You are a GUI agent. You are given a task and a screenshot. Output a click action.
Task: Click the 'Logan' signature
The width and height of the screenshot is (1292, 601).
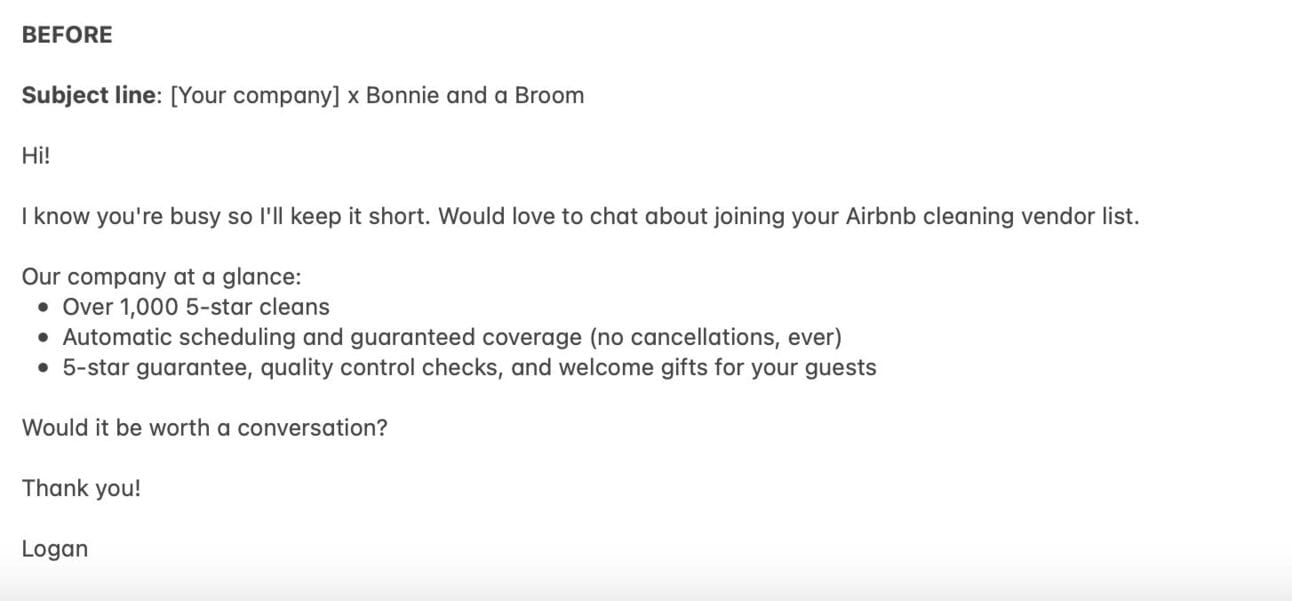pos(55,549)
